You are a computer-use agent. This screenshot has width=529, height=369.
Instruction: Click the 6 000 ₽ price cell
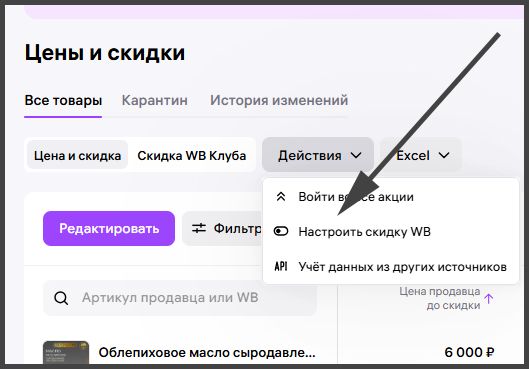pyautogui.click(x=469, y=352)
